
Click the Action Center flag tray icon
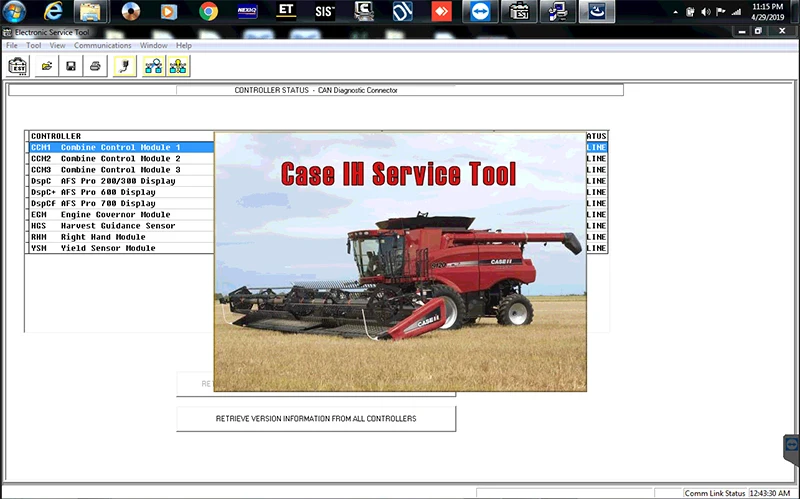[x=721, y=12]
